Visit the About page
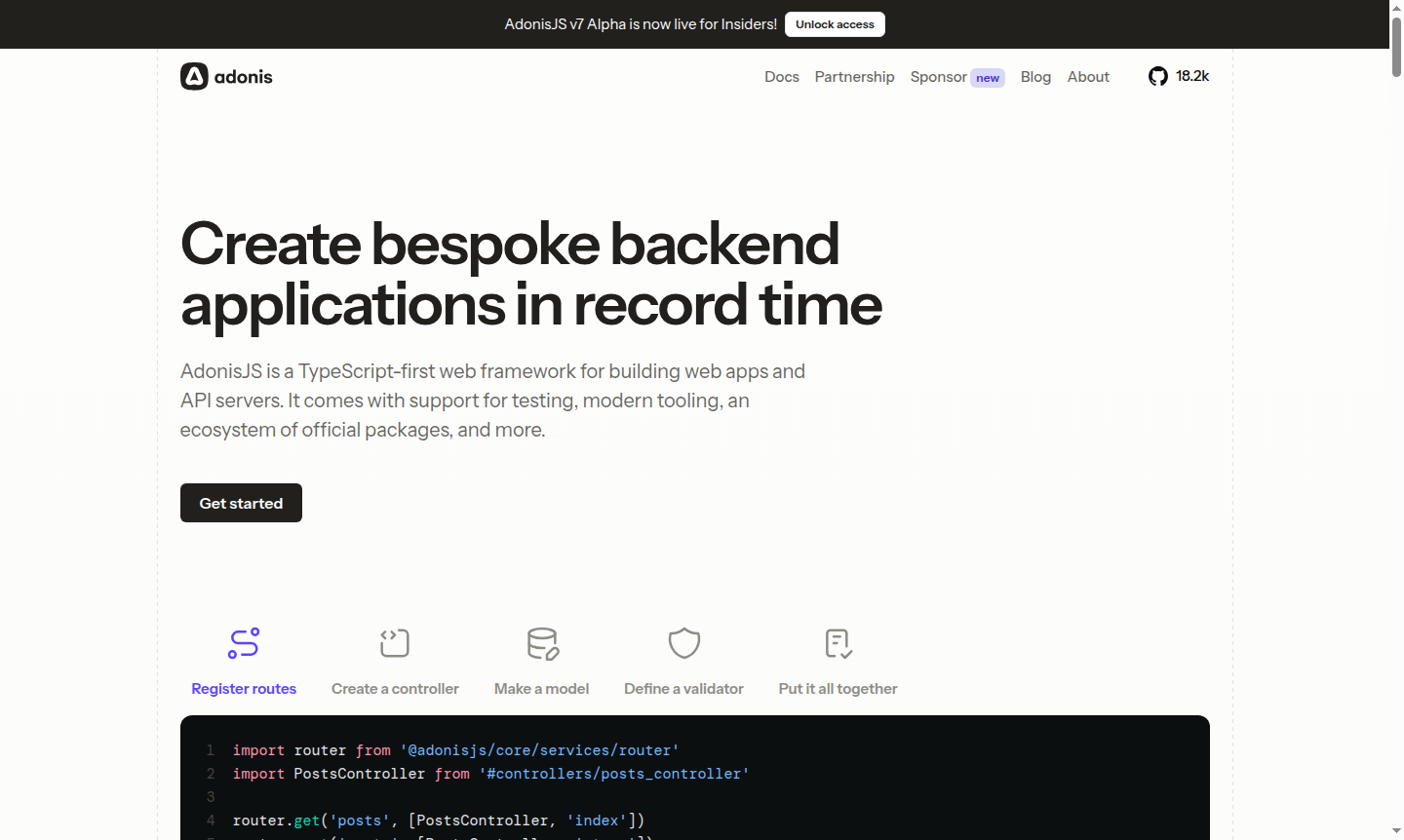Viewport: 1404px width, 840px height. pos(1088,76)
